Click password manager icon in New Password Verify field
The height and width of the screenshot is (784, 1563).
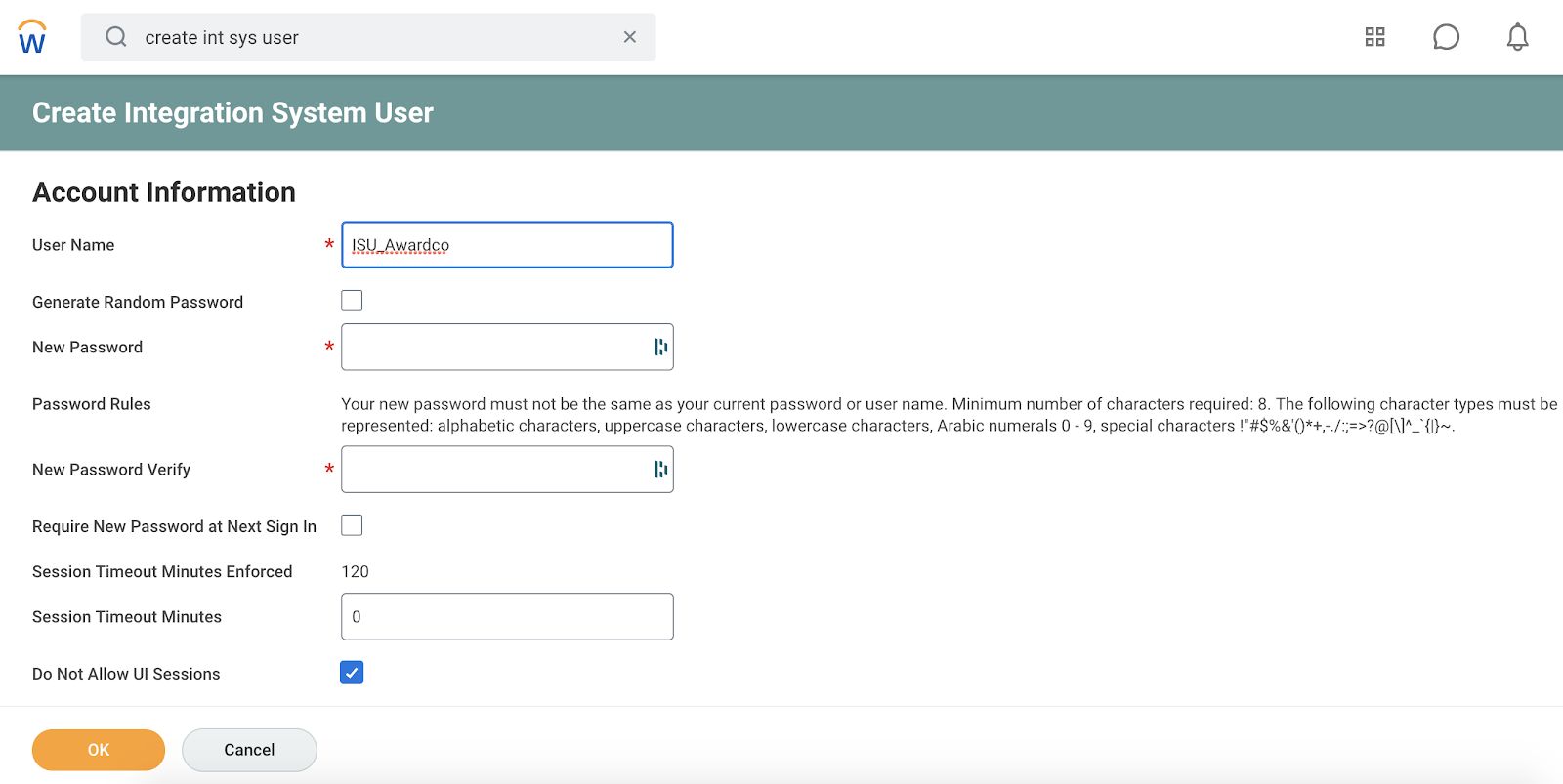tap(660, 470)
